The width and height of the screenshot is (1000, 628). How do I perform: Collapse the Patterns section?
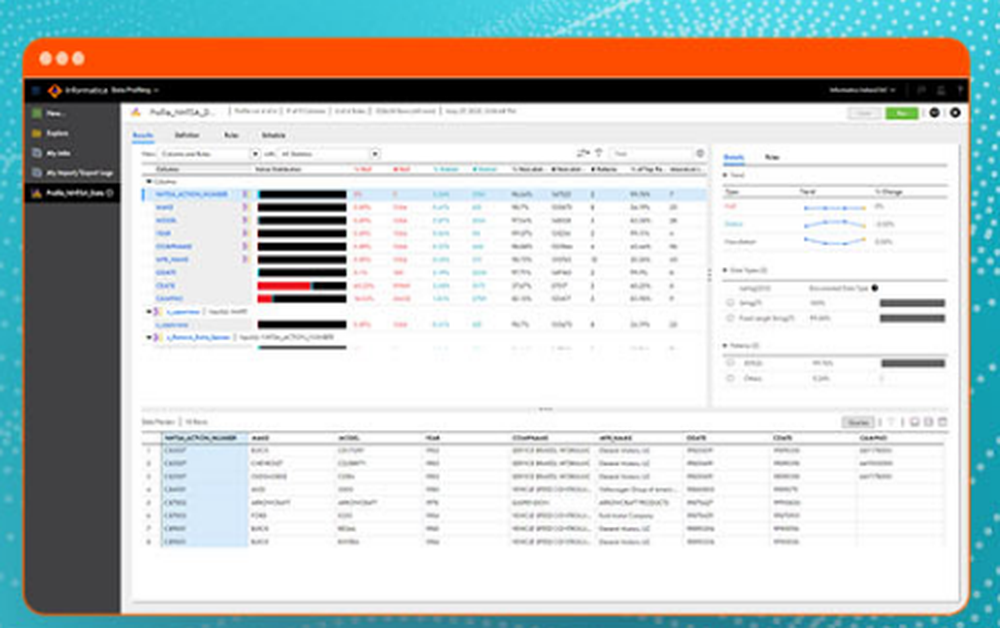point(725,346)
